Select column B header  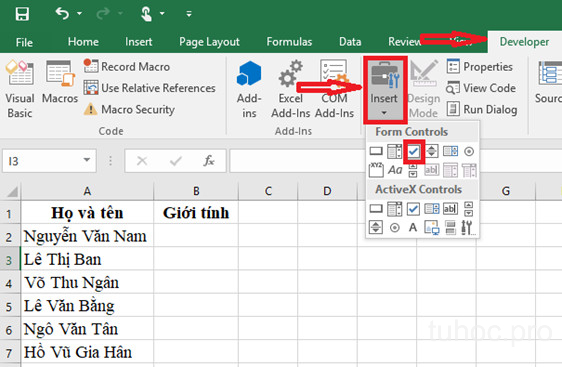[x=196, y=191]
